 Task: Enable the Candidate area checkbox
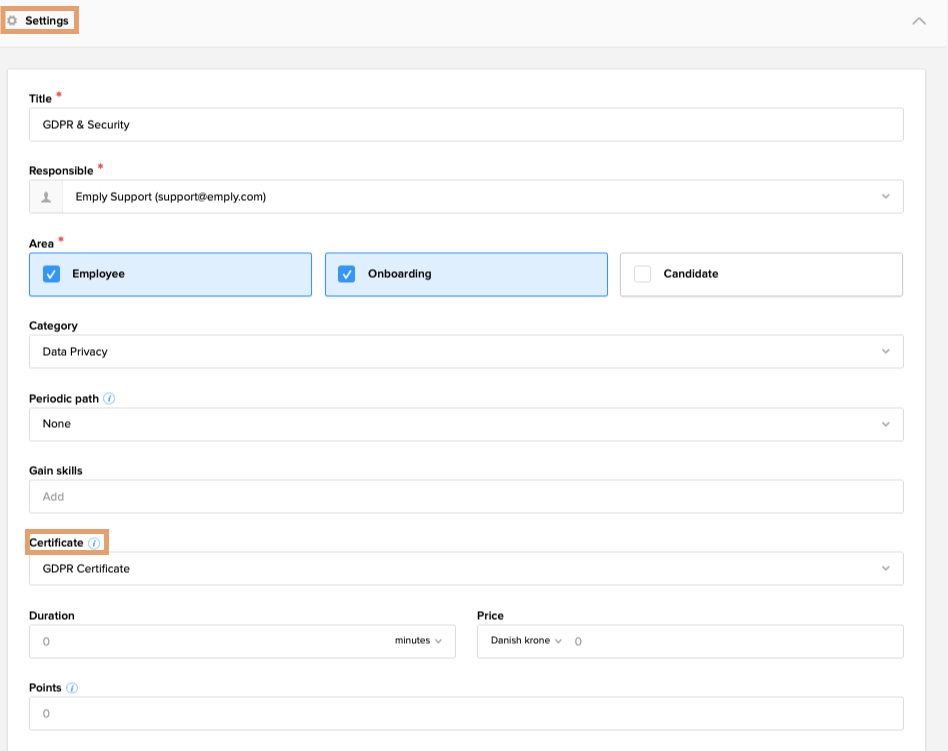point(642,274)
